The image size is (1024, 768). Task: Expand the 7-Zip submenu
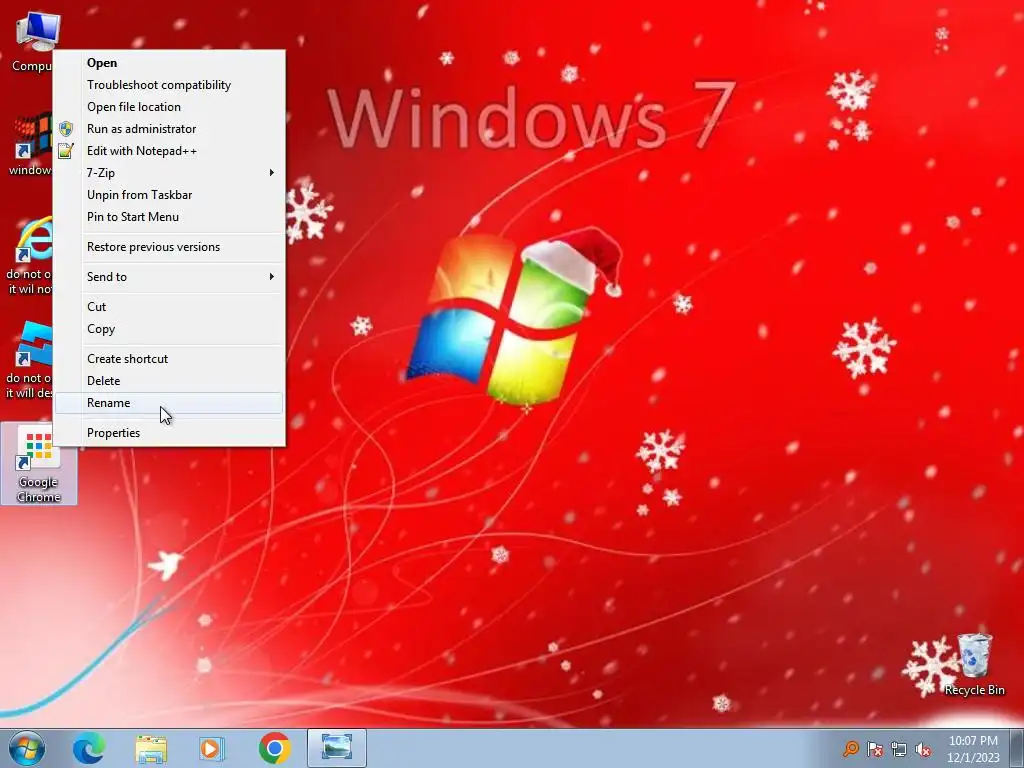pos(168,173)
